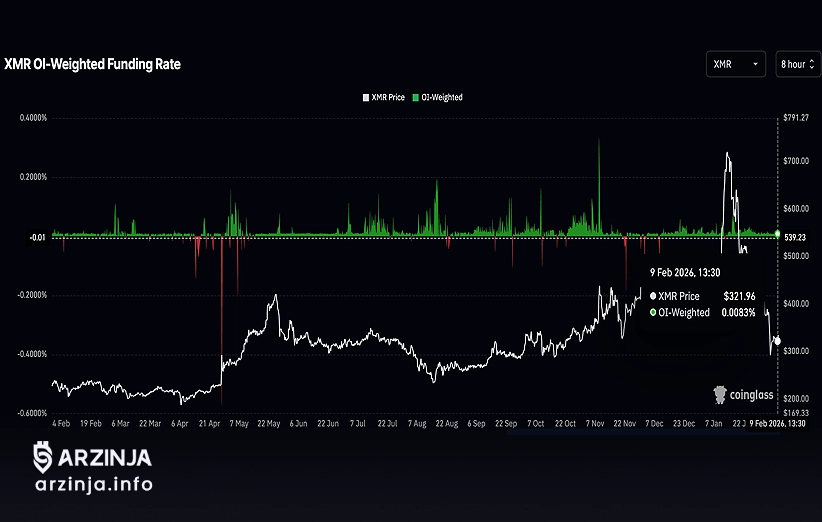Open the 8 hour interval dropdown
The image size is (822, 522).
coord(797,64)
